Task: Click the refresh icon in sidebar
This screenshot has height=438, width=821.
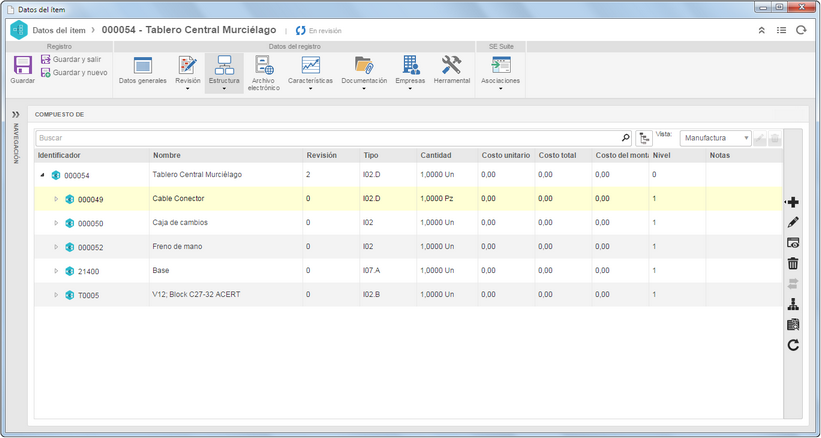Action: click(x=793, y=345)
